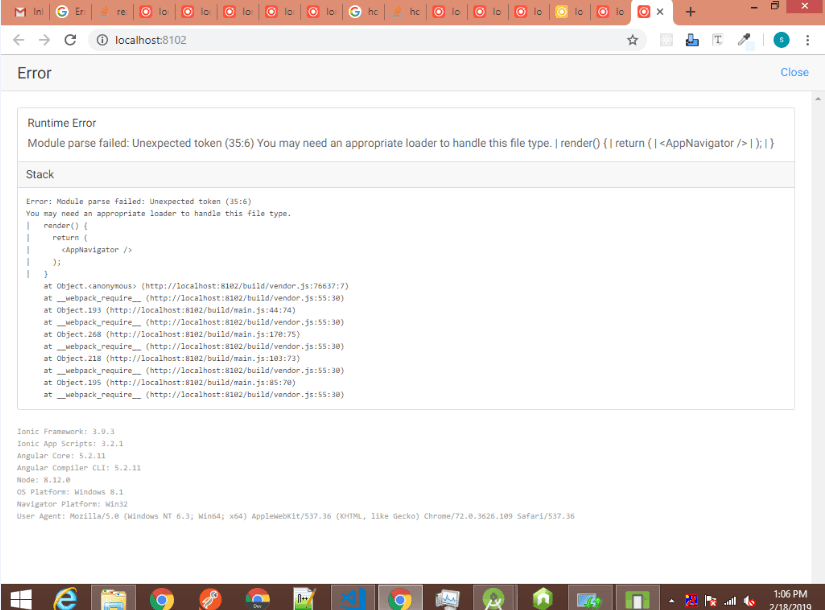Select the first localhost tab
Image resolution: width=825 pixels, height=610 pixels.
[155, 11]
